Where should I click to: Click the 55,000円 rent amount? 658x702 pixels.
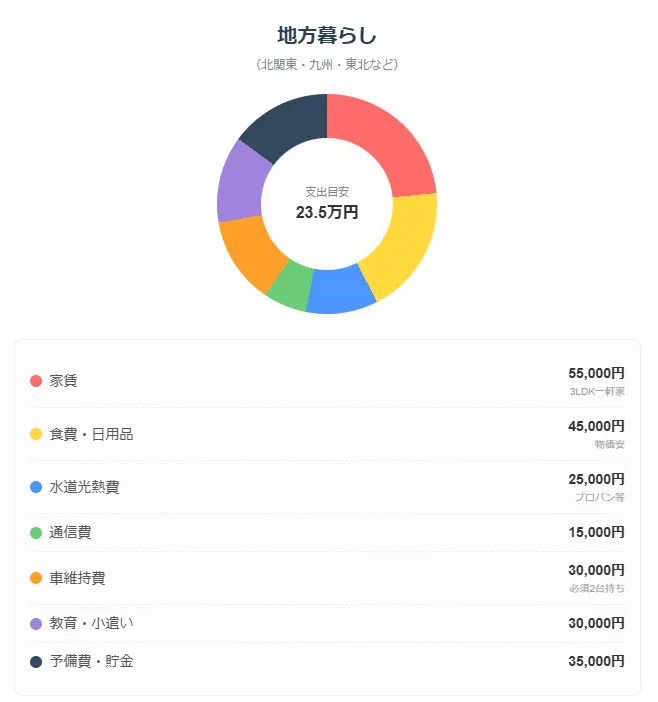click(x=597, y=373)
